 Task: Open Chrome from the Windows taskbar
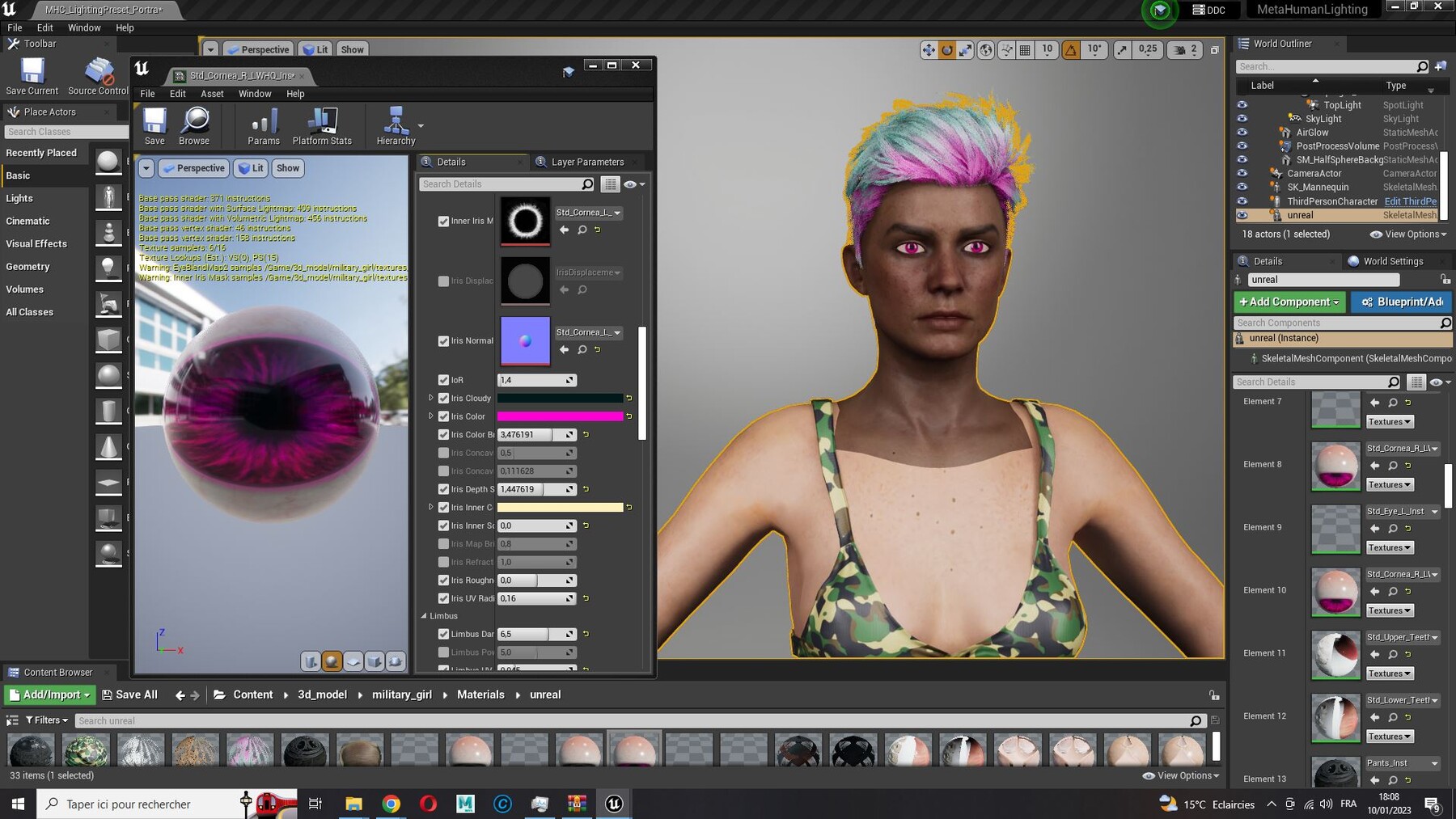(391, 804)
